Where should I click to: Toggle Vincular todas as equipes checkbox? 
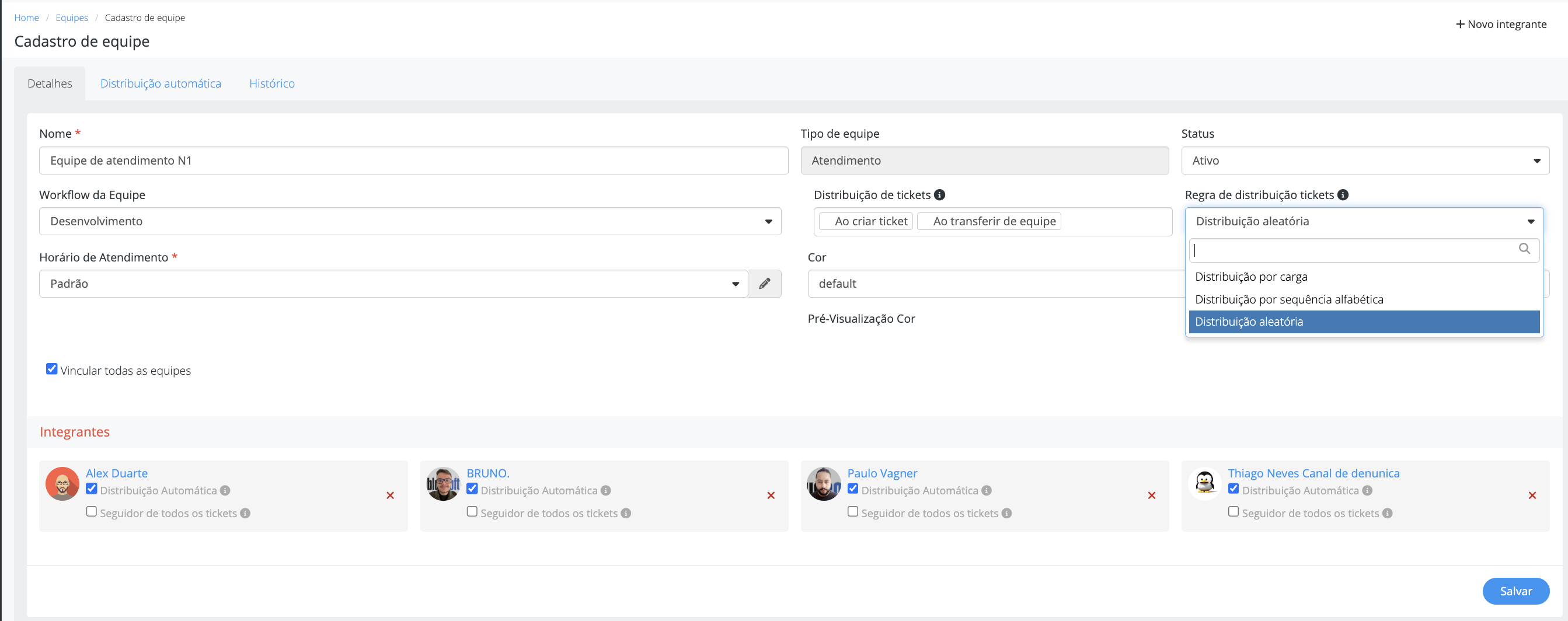point(52,369)
